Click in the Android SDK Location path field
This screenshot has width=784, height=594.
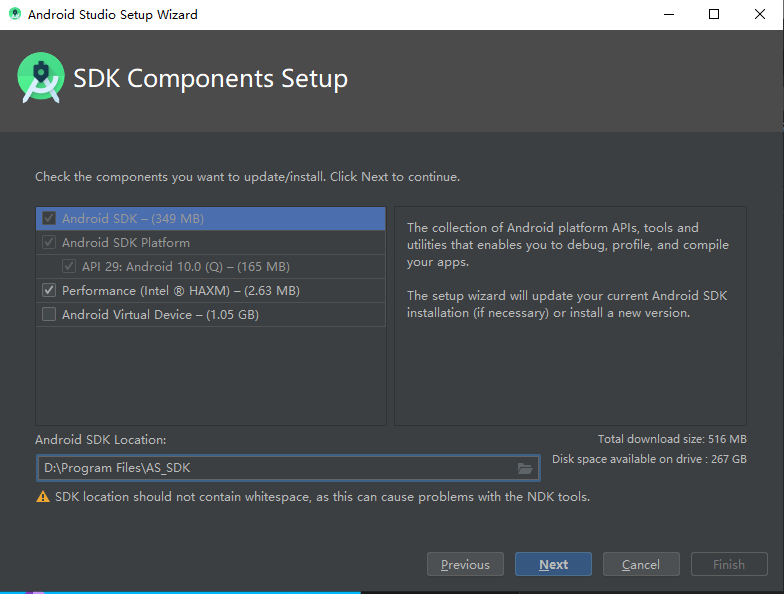288,468
